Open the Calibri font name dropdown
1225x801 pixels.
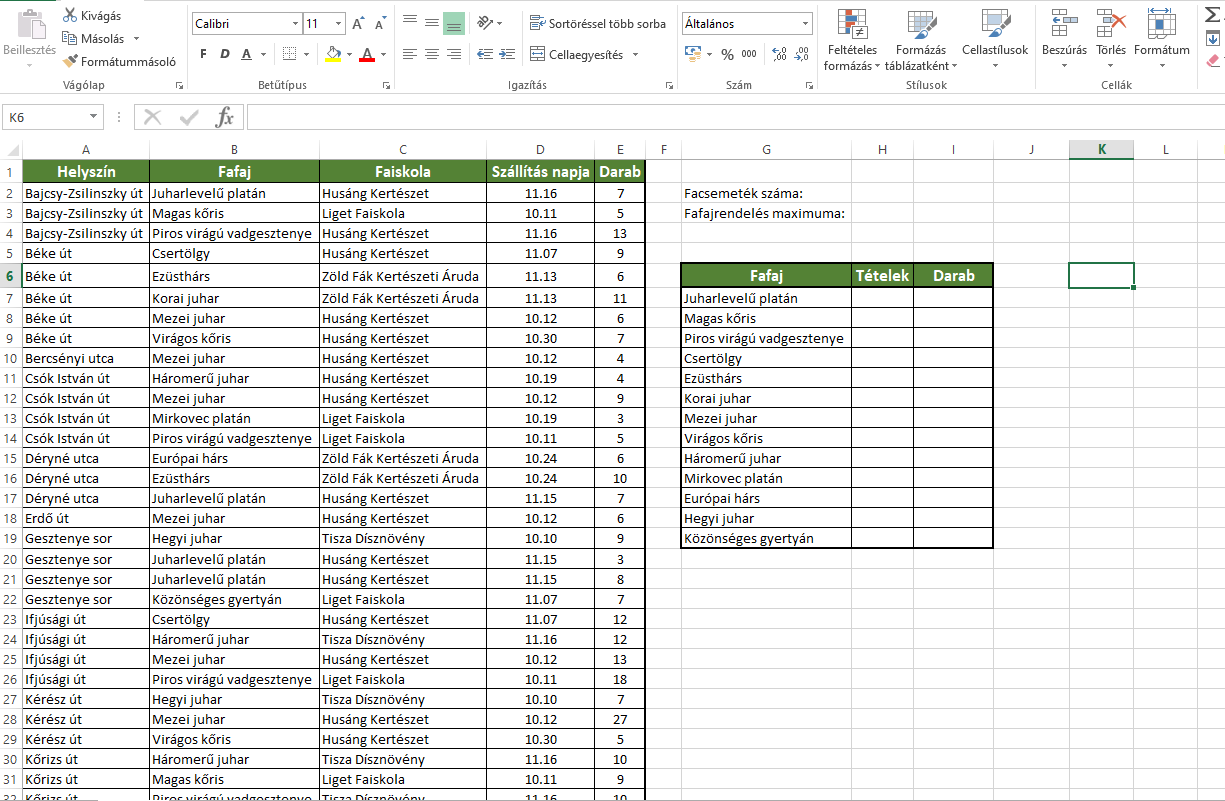[295, 23]
